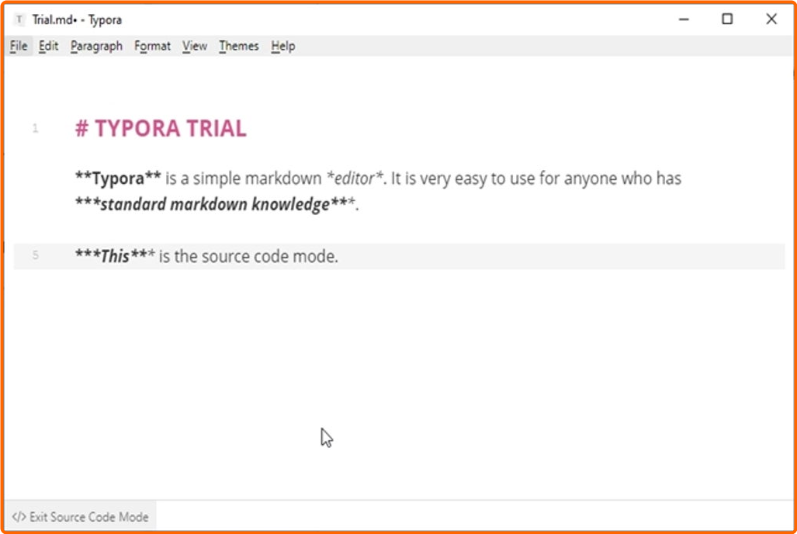Open the File menu
Image resolution: width=797 pixels, height=534 pixels.
[x=19, y=46]
